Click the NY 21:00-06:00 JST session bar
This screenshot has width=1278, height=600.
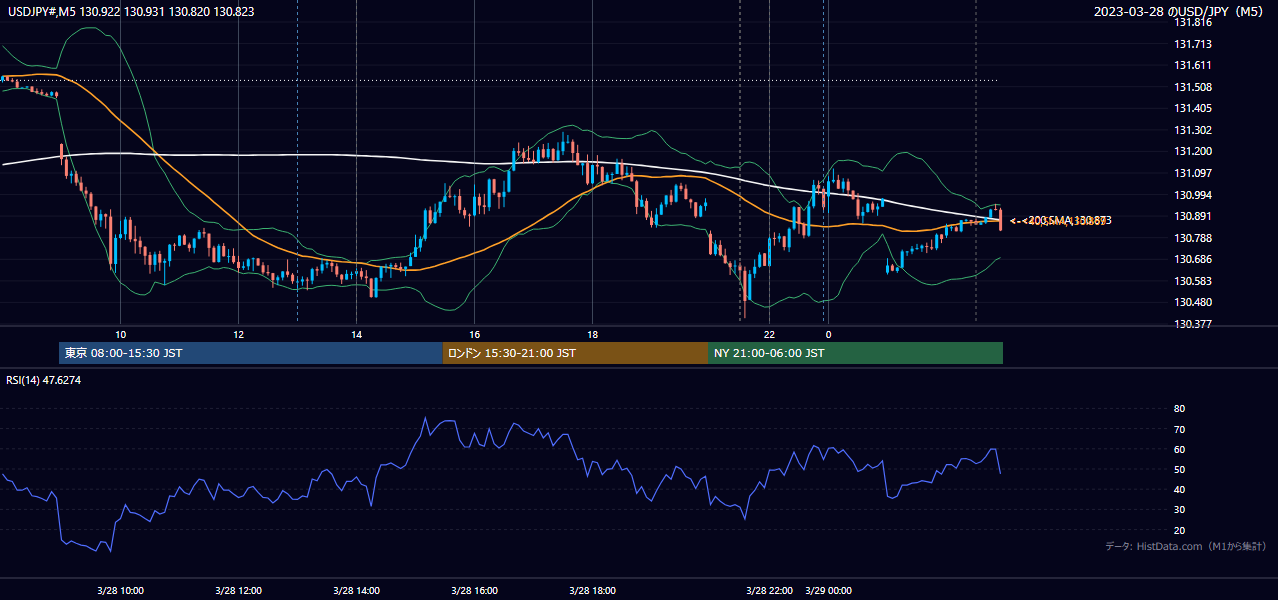(855, 353)
